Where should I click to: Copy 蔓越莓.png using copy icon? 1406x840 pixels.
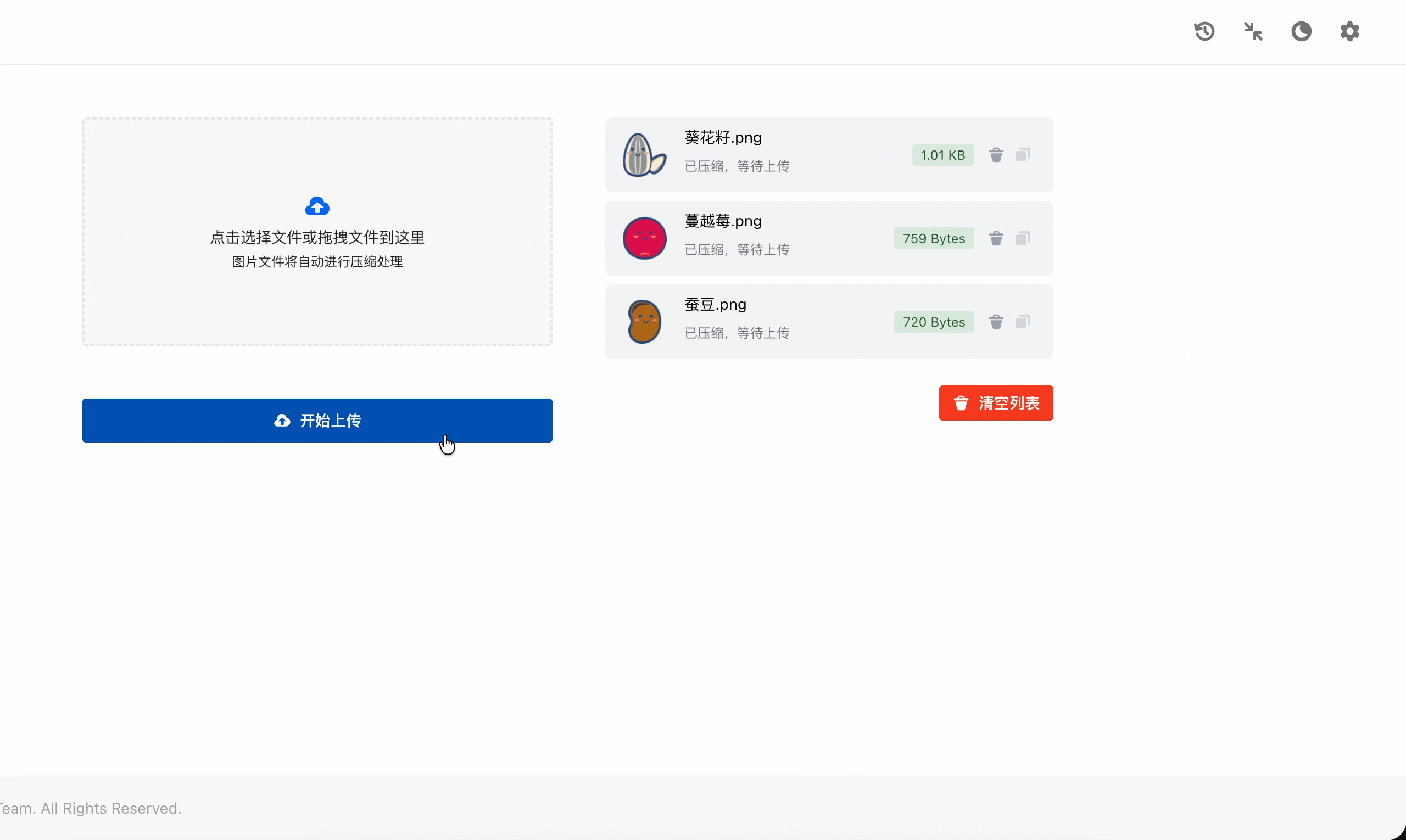pos(1023,238)
